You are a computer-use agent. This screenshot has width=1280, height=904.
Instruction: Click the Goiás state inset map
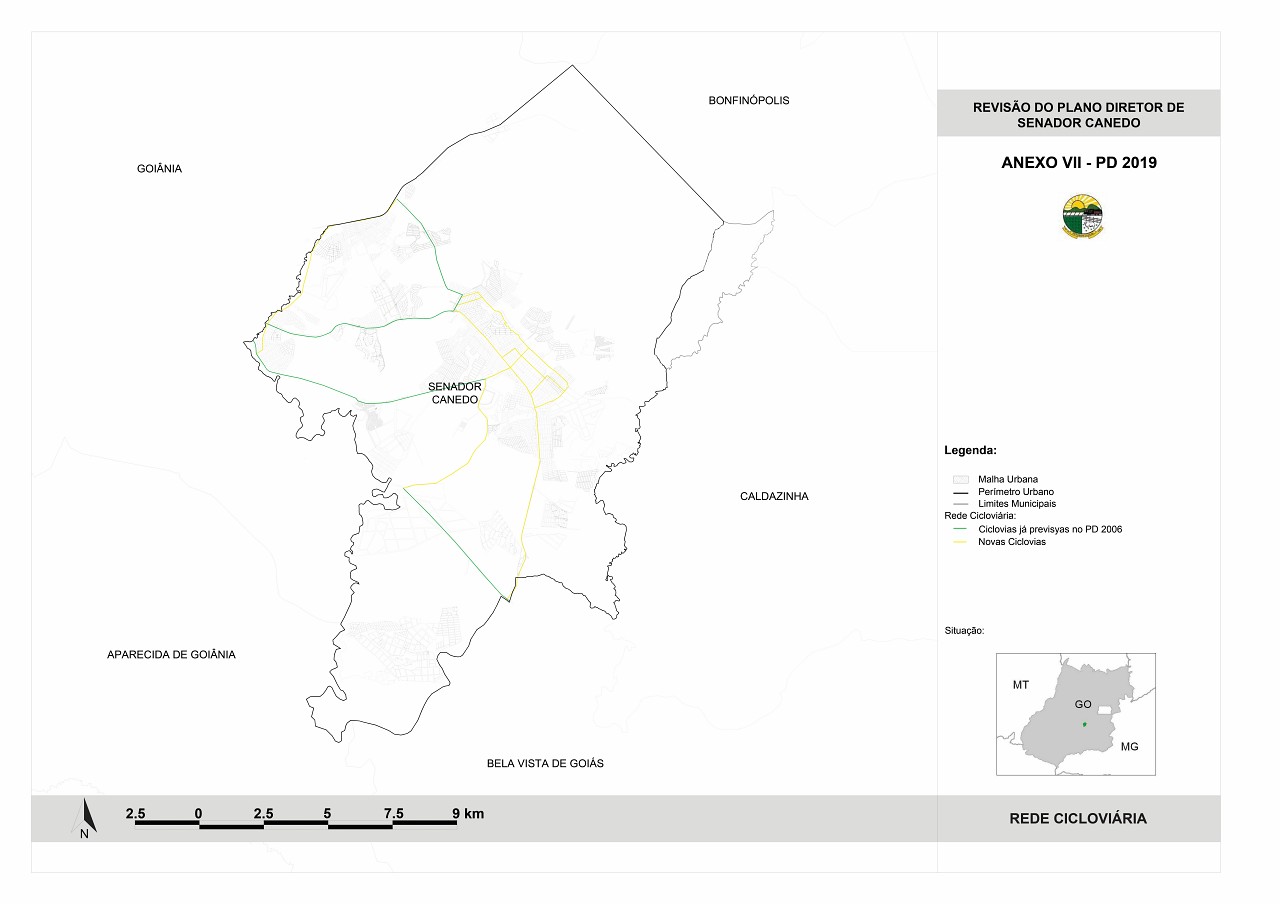point(1075,714)
